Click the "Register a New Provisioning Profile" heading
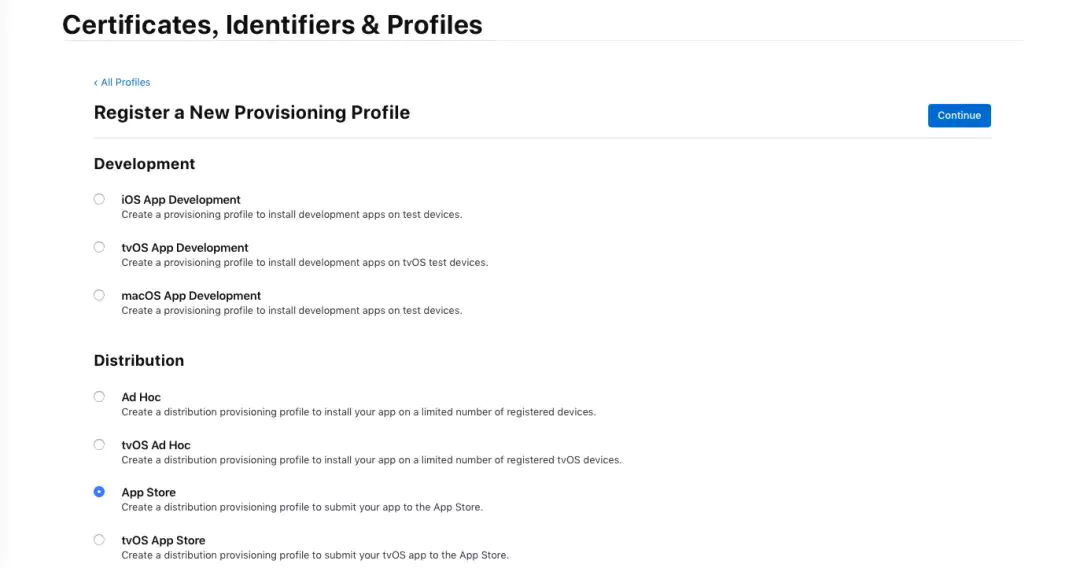This screenshot has width=1080, height=568. coord(252,113)
